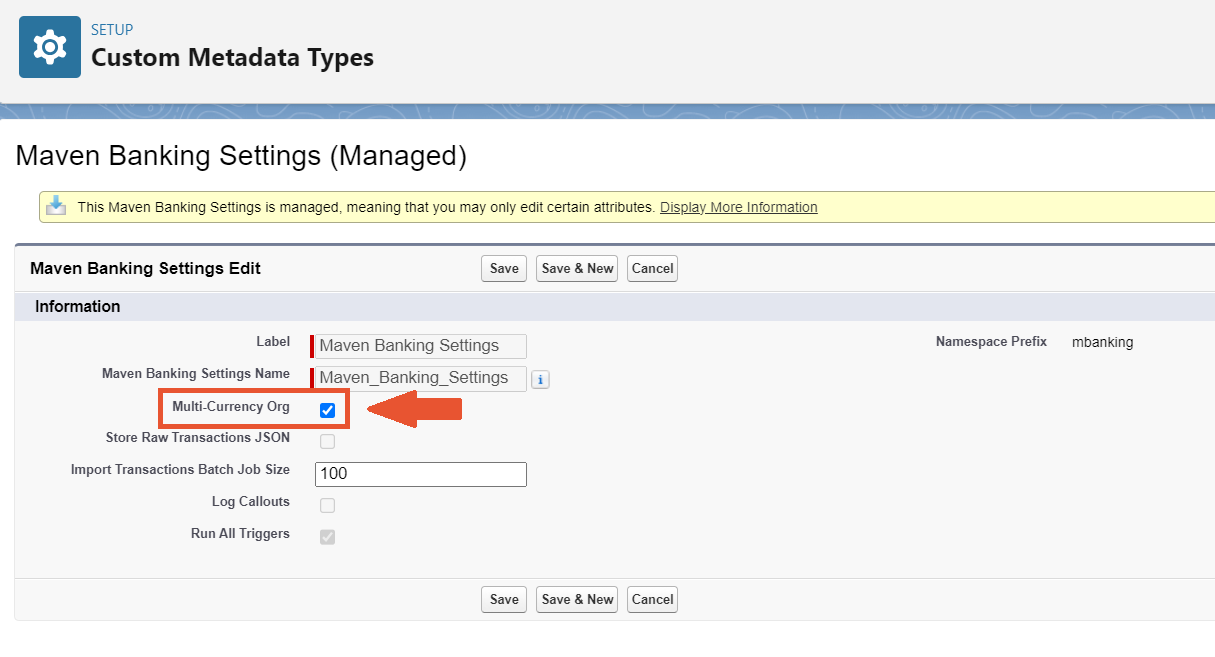Click the Information section header
This screenshot has height=657, width=1215.
[78, 306]
